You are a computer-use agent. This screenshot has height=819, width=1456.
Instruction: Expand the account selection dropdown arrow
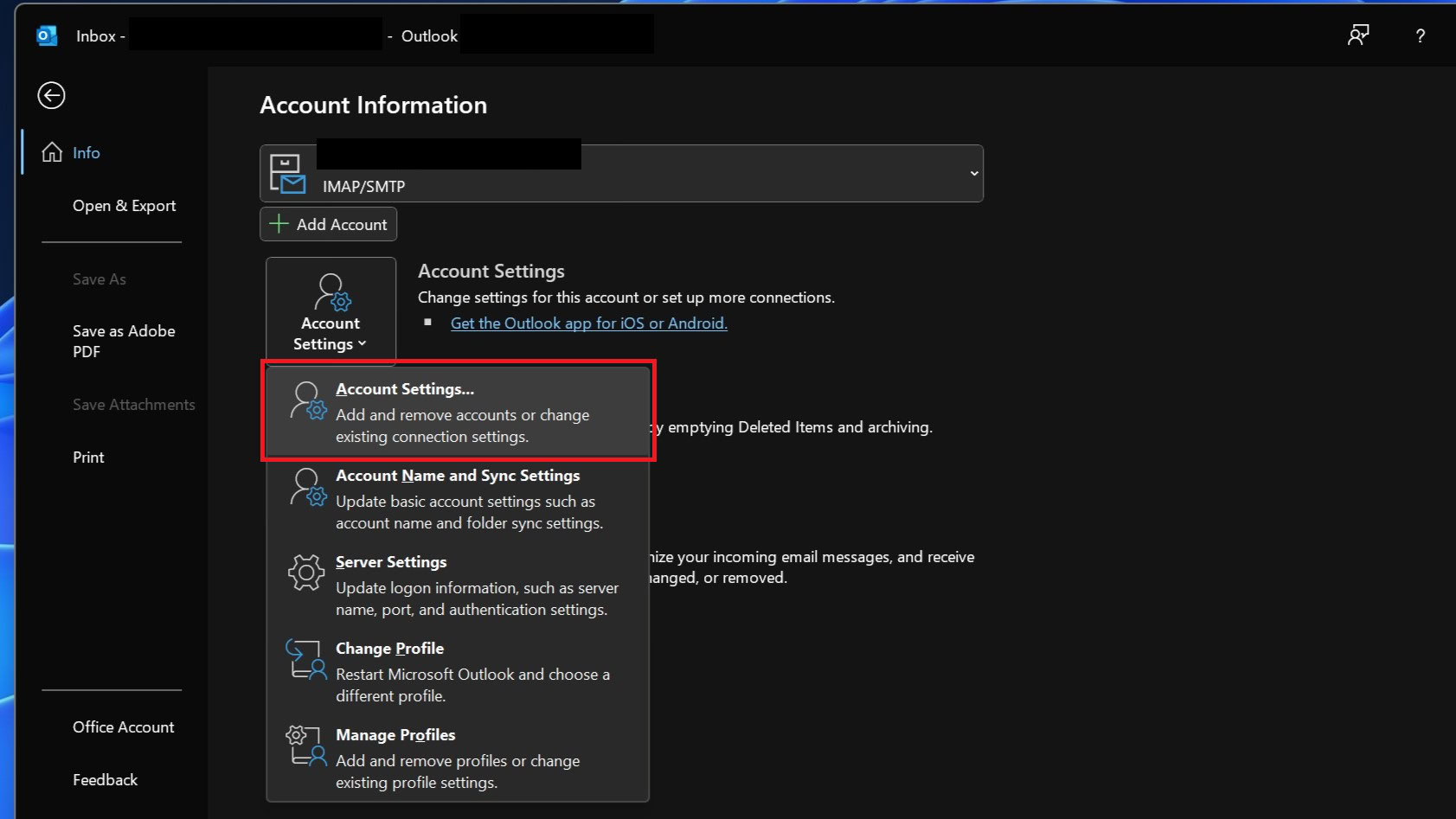point(973,174)
